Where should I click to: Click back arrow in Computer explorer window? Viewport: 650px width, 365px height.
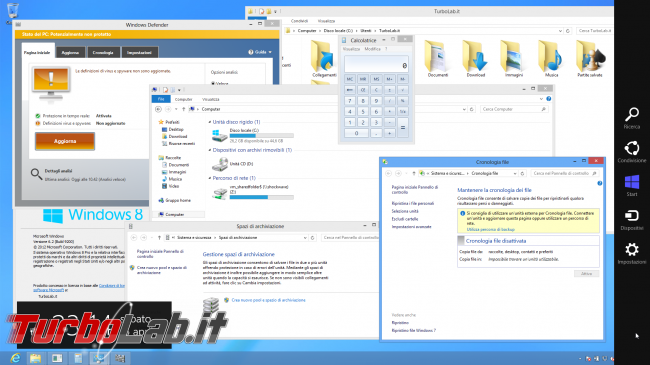tap(158, 109)
